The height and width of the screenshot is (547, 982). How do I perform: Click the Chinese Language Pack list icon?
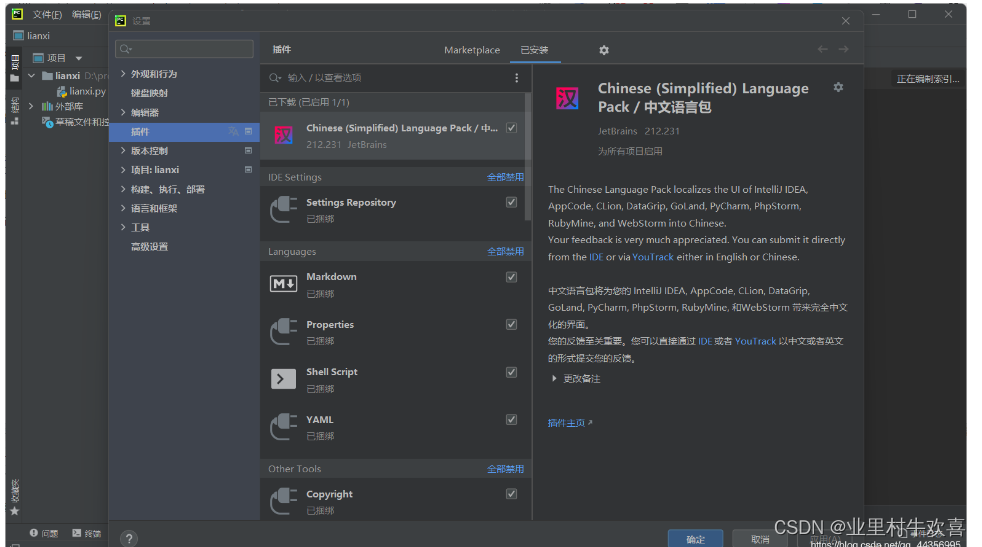283,135
